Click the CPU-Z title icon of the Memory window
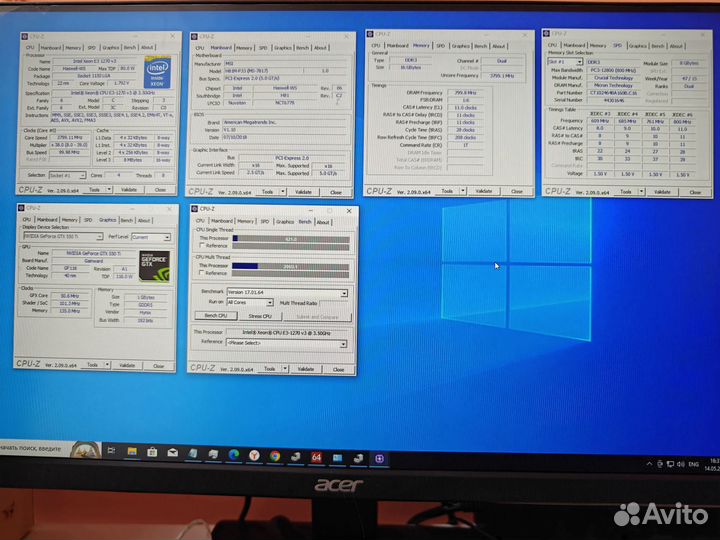 tap(370, 34)
